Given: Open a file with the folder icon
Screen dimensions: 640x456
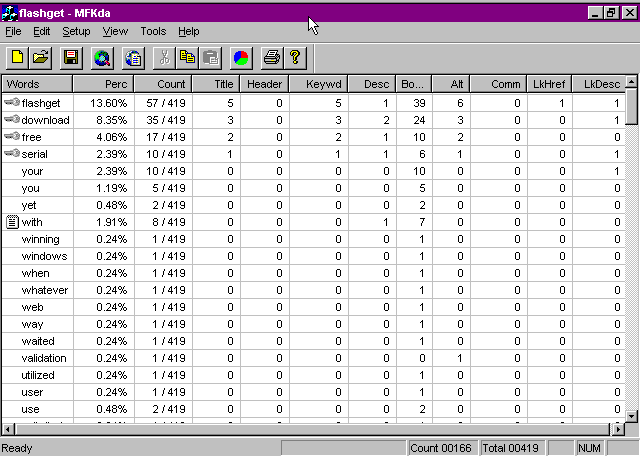Looking at the screenshot, I should [x=40, y=58].
